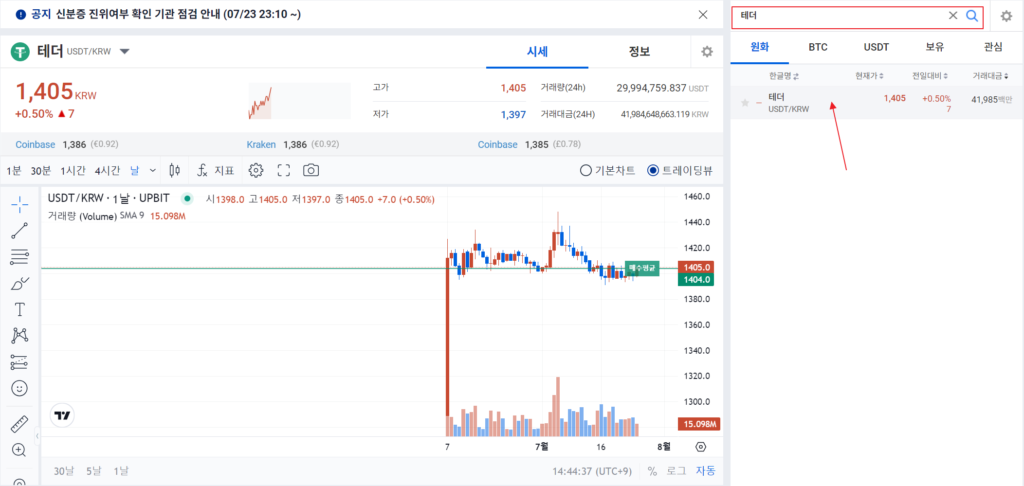Open the fx 지표 indicators menu
This screenshot has height=486, width=1024.
point(215,170)
